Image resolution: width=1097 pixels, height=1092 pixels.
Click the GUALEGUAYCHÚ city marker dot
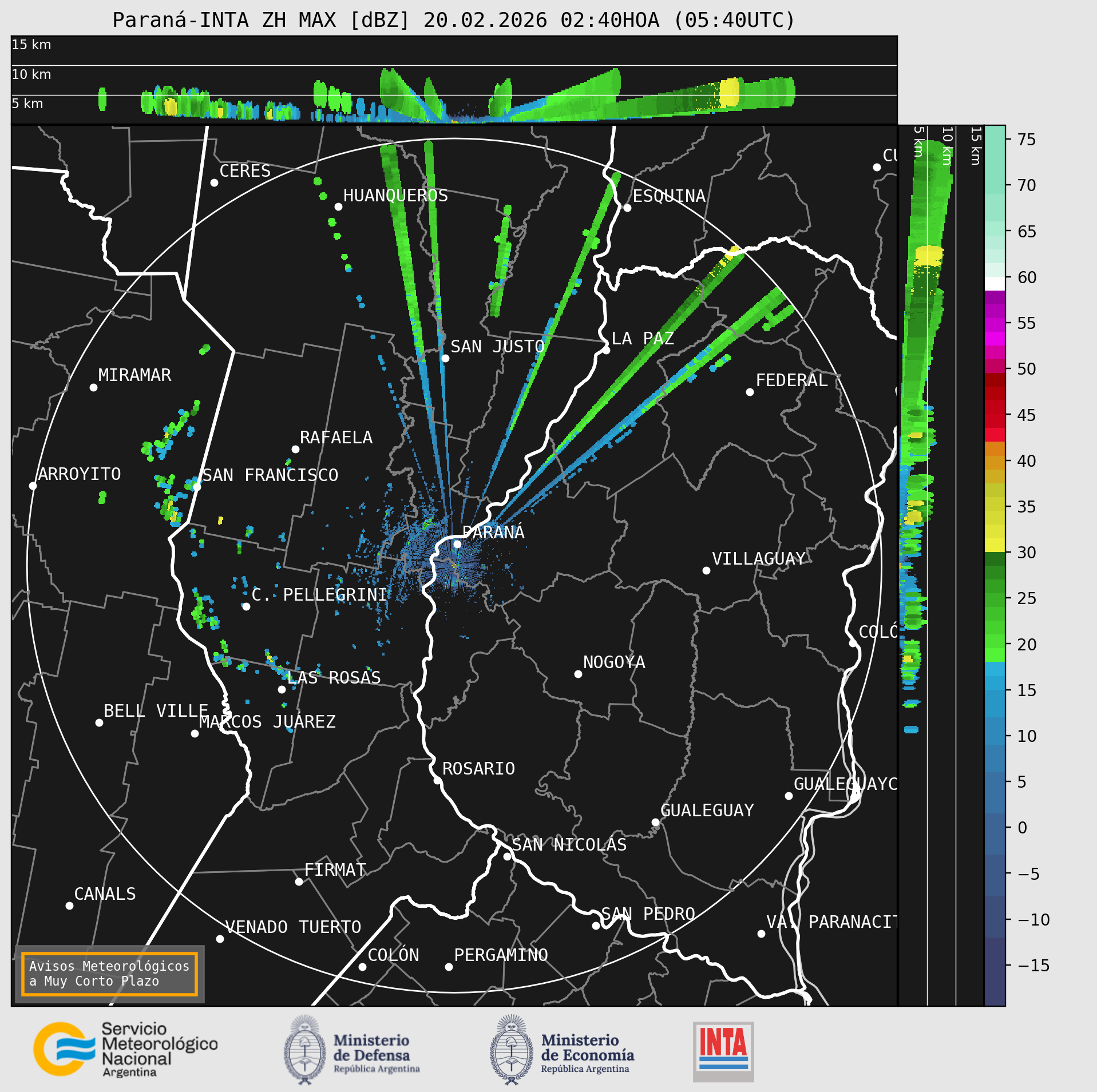(789, 796)
